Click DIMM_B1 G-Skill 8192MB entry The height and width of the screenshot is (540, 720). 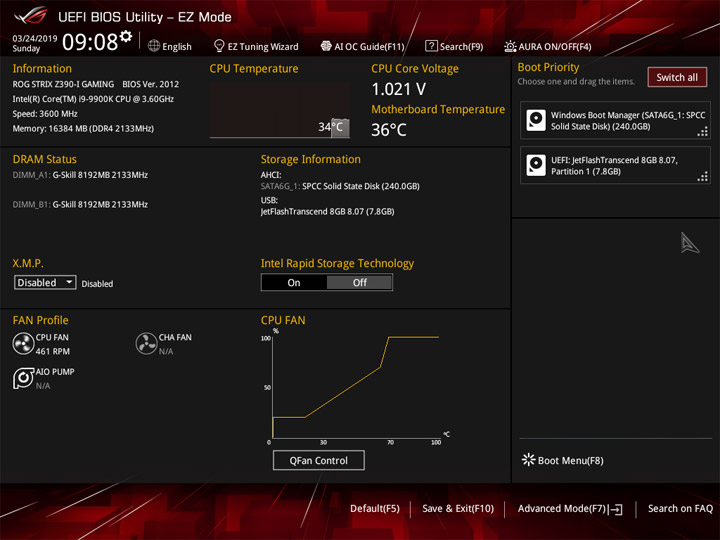pos(80,204)
